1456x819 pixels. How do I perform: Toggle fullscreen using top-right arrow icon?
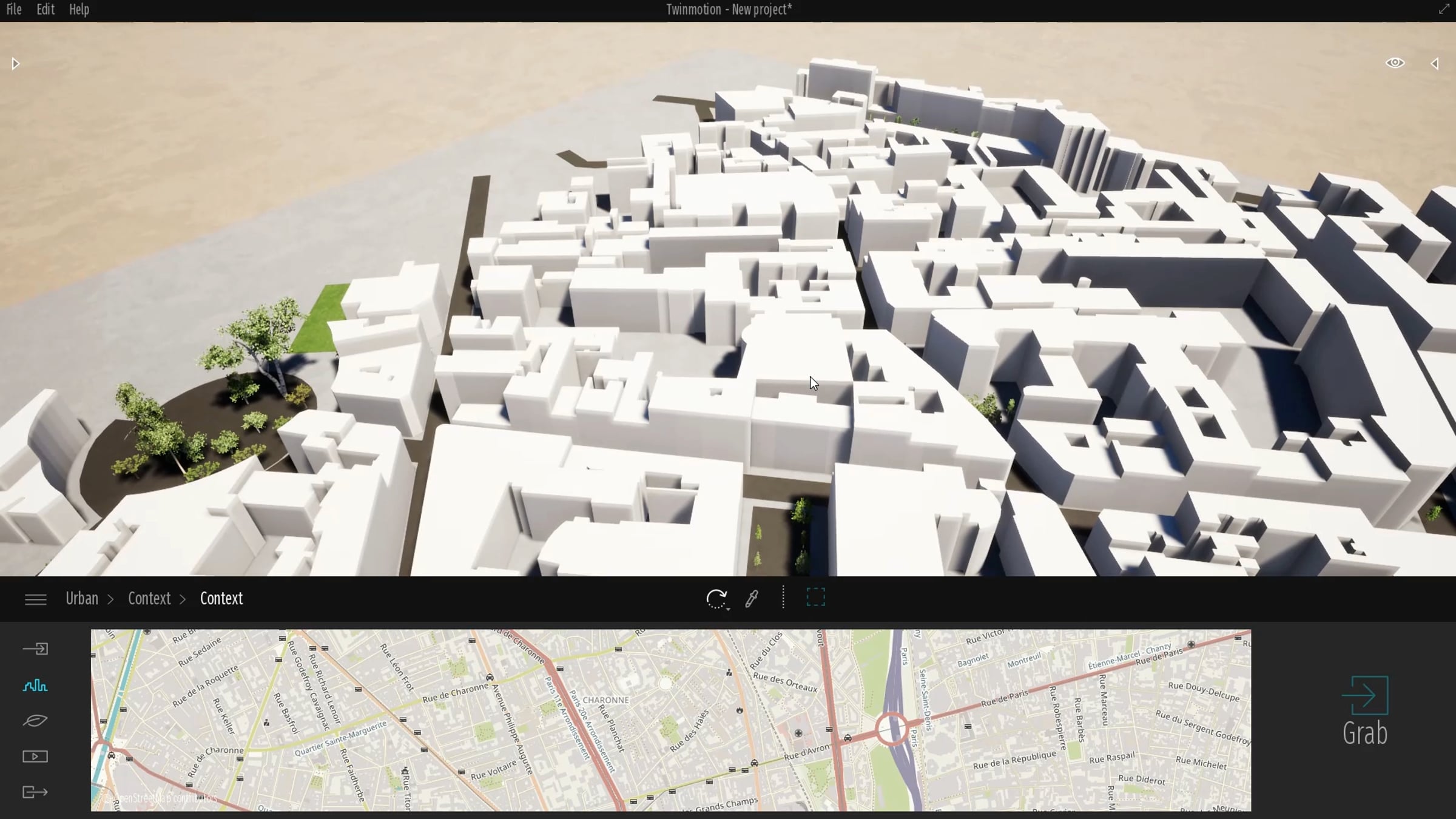click(1444, 9)
